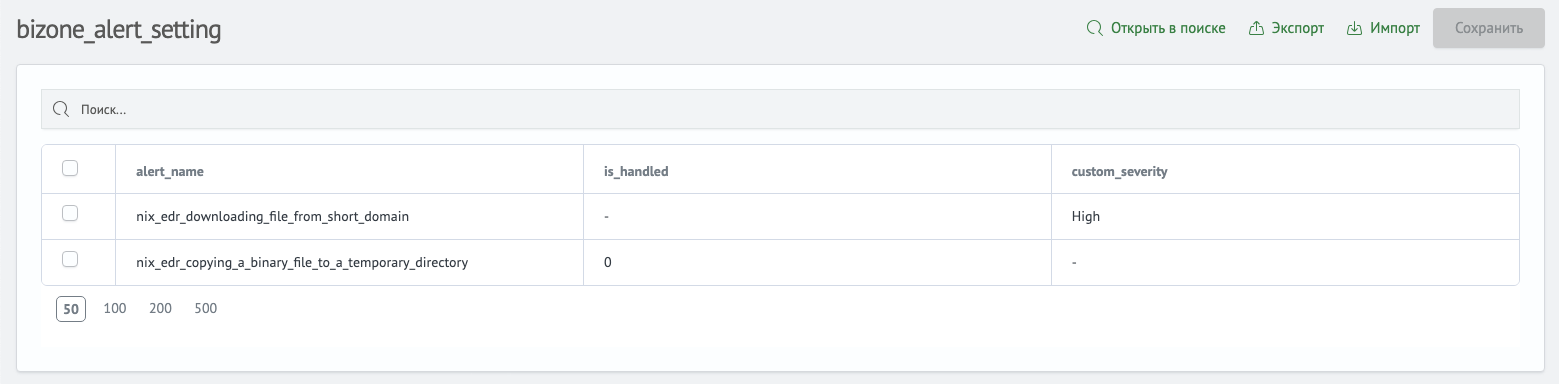Switch page size to 500
The image size is (1559, 384).
pos(205,309)
